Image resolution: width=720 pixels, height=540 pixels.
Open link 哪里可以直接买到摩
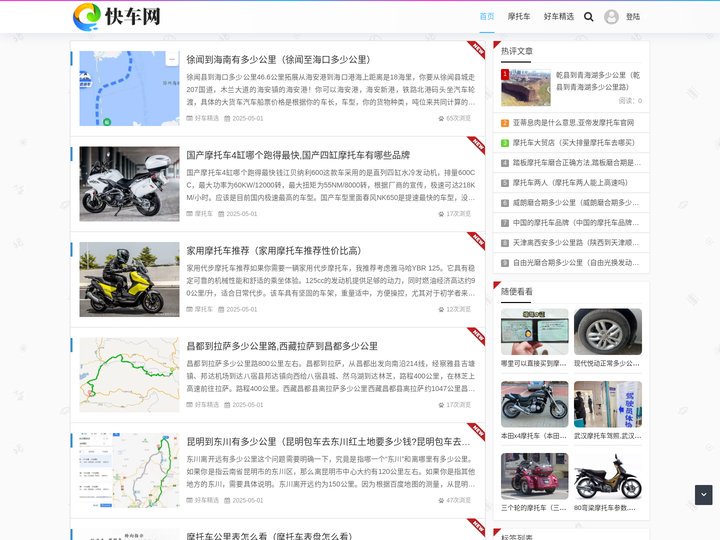(534, 364)
